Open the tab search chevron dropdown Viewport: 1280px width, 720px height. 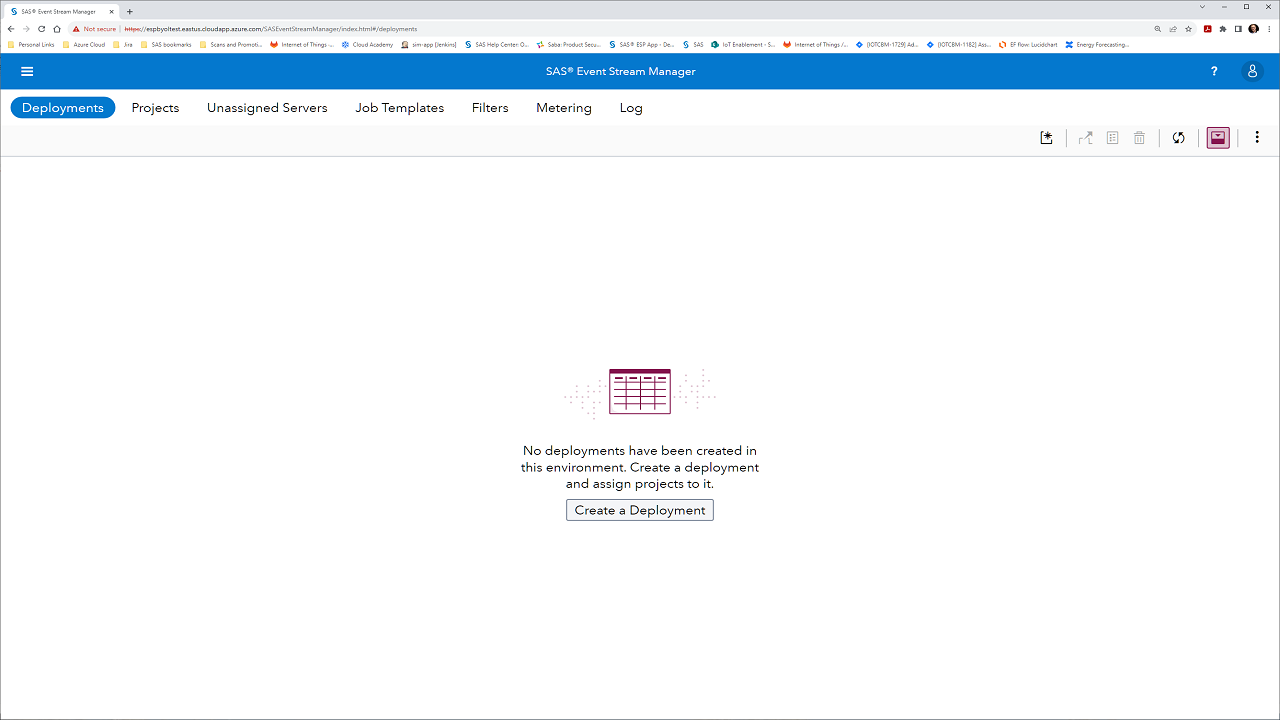click(x=1203, y=7)
